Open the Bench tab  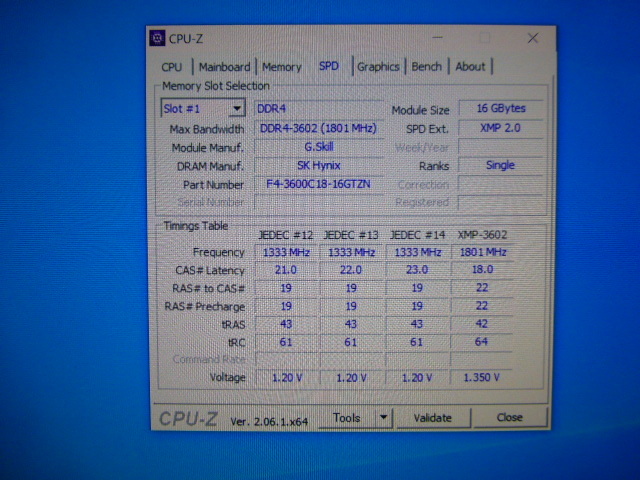(426, 67)
